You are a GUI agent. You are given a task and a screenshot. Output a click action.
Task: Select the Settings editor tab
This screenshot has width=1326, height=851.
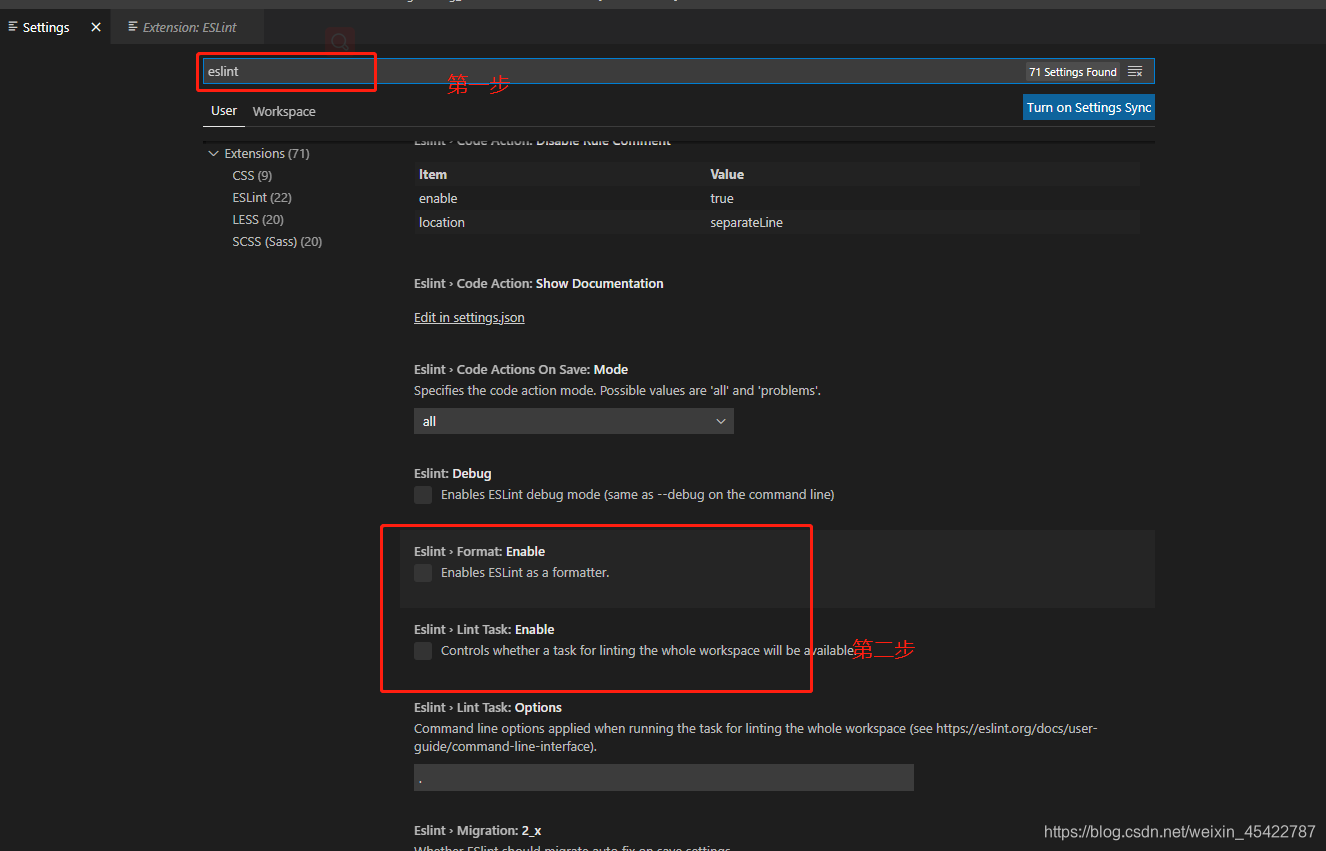tap(55, 27)
